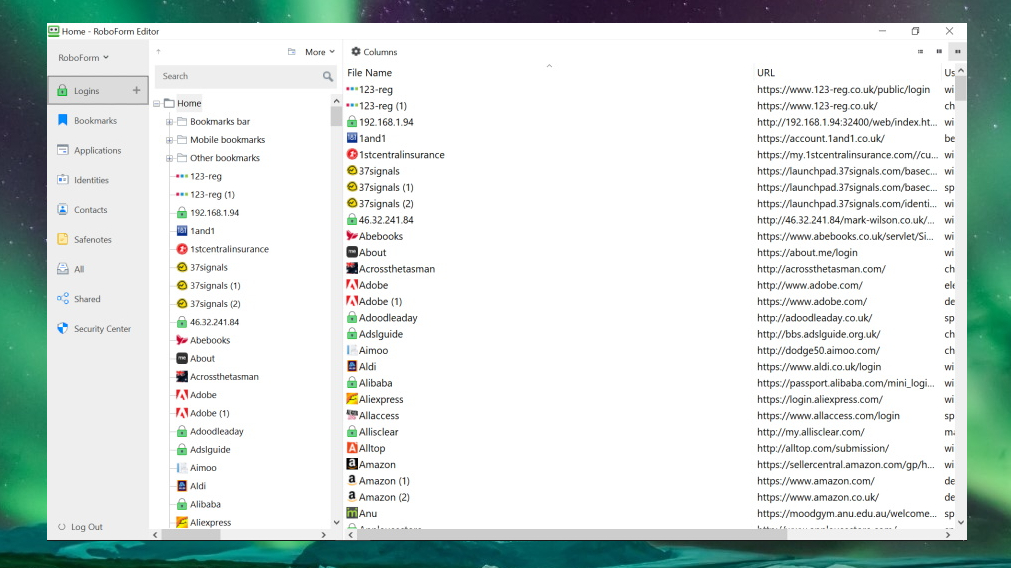1011x568 pixels.
Task: Click file list scroll-down arrow
Action: 961,522
